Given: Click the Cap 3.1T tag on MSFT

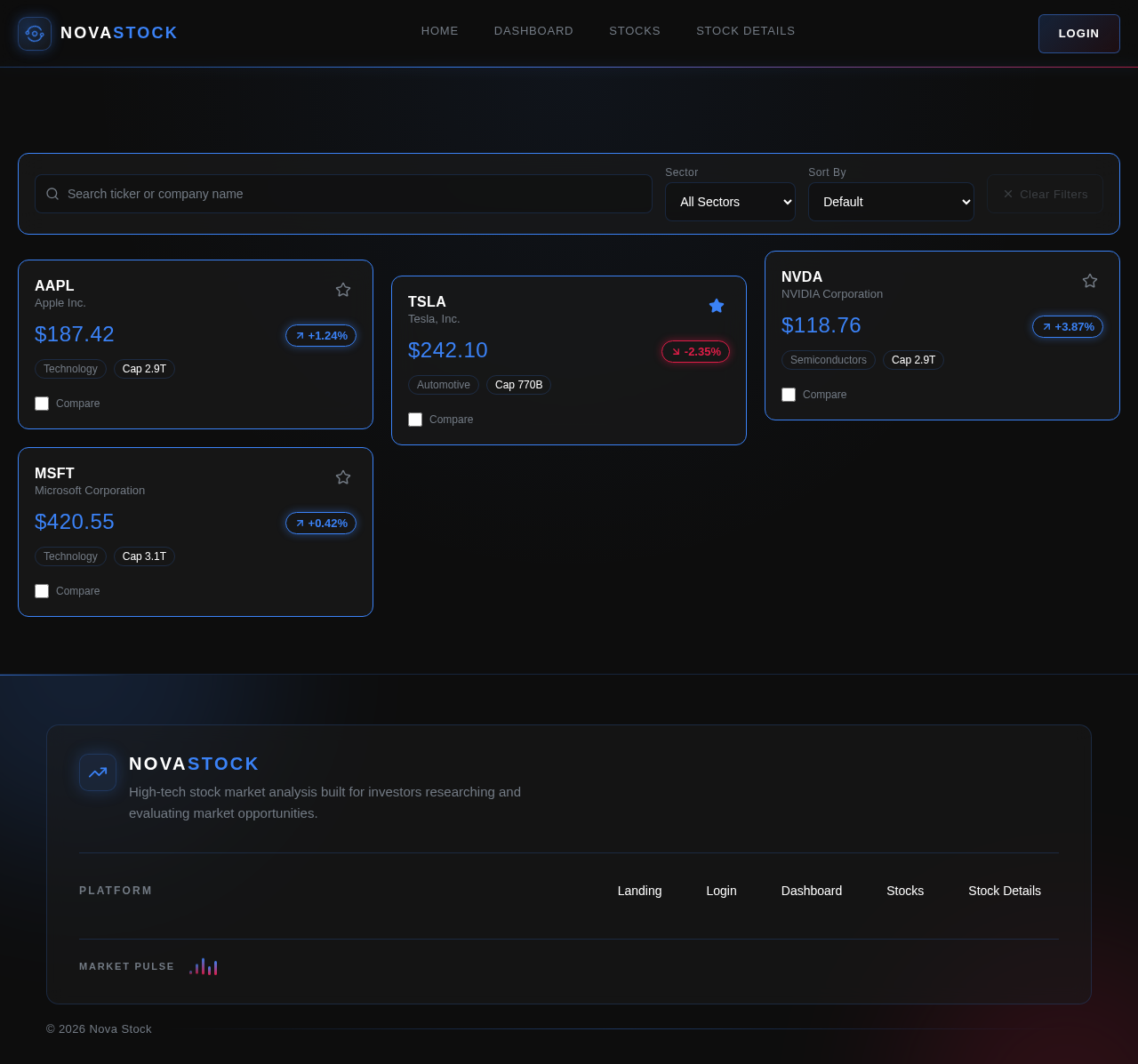Looking at the screenshot, I should pos(144,556).
